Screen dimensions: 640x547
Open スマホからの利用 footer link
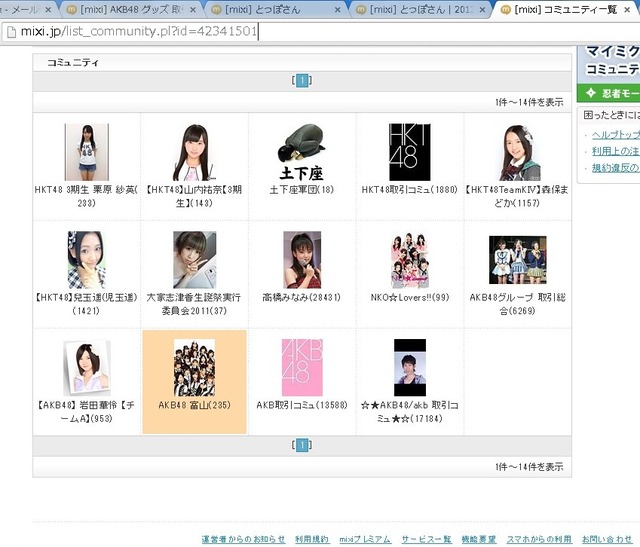click(539, 539)
